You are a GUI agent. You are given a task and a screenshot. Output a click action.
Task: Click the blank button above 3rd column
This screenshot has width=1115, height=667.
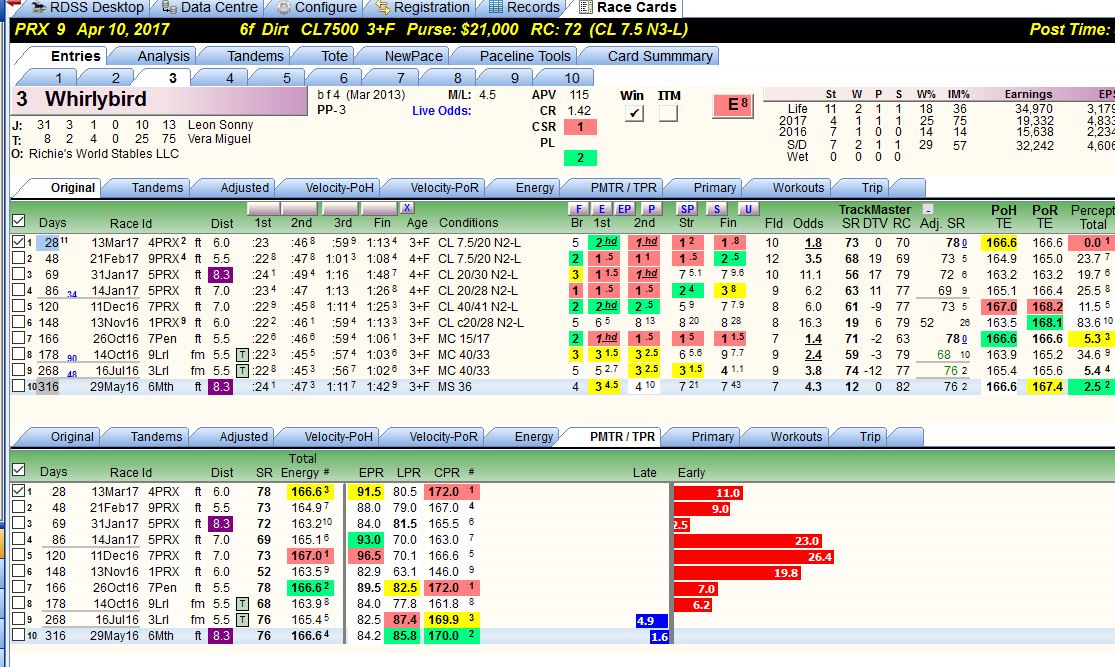pos(340,208)
